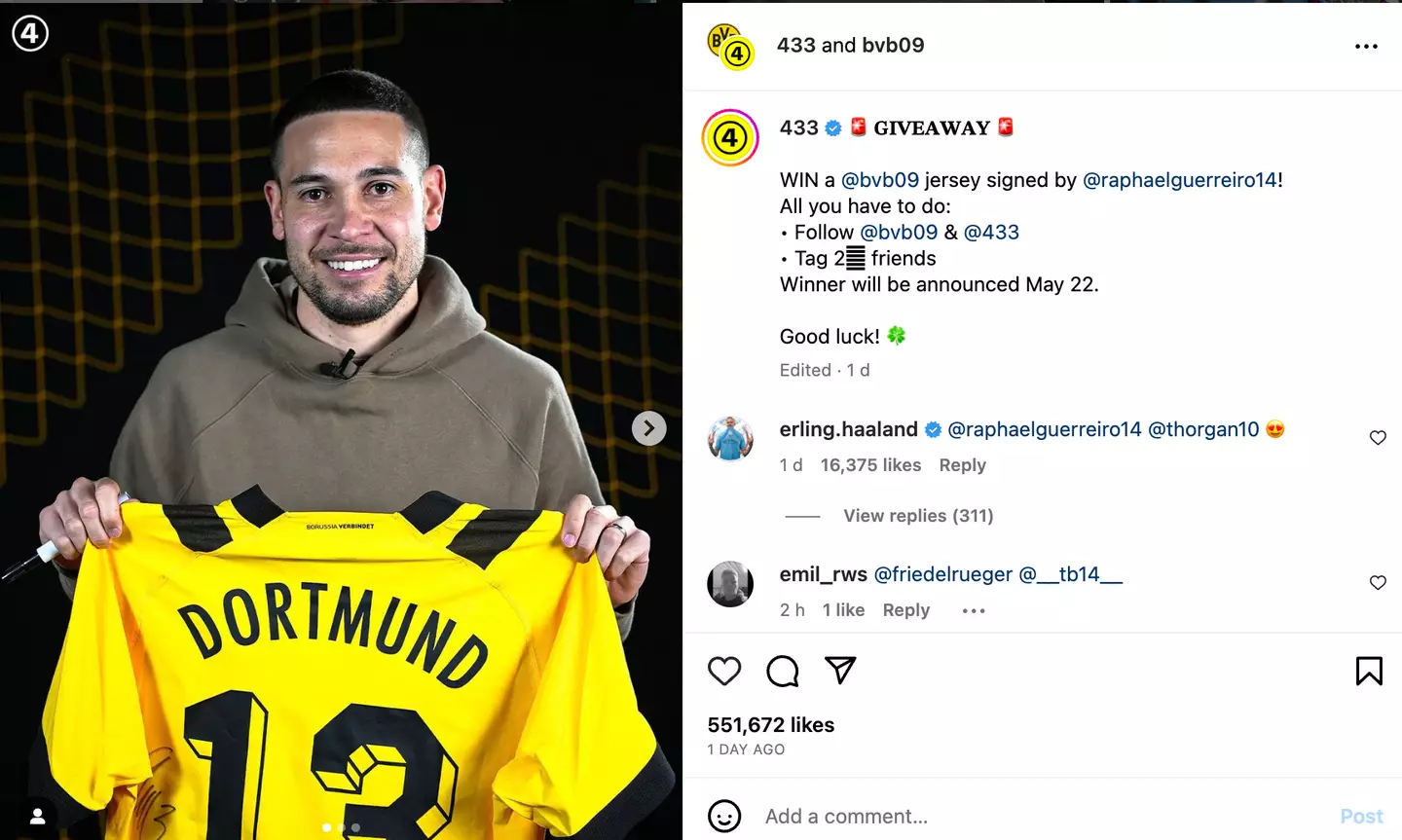
Task: Click the Post comment button
Action: click(1361, 816)
